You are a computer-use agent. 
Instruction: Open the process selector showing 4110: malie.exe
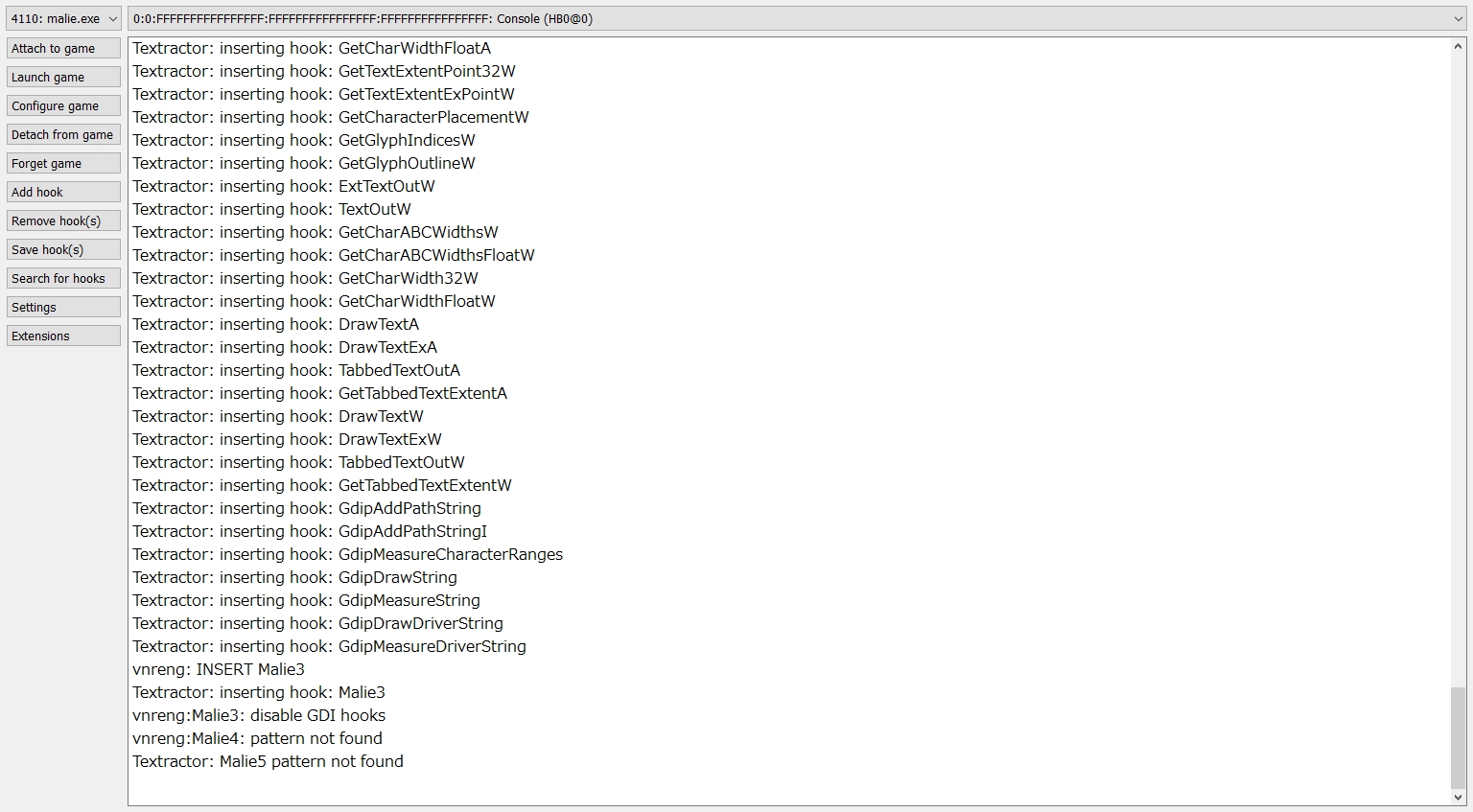click(58, 17)
